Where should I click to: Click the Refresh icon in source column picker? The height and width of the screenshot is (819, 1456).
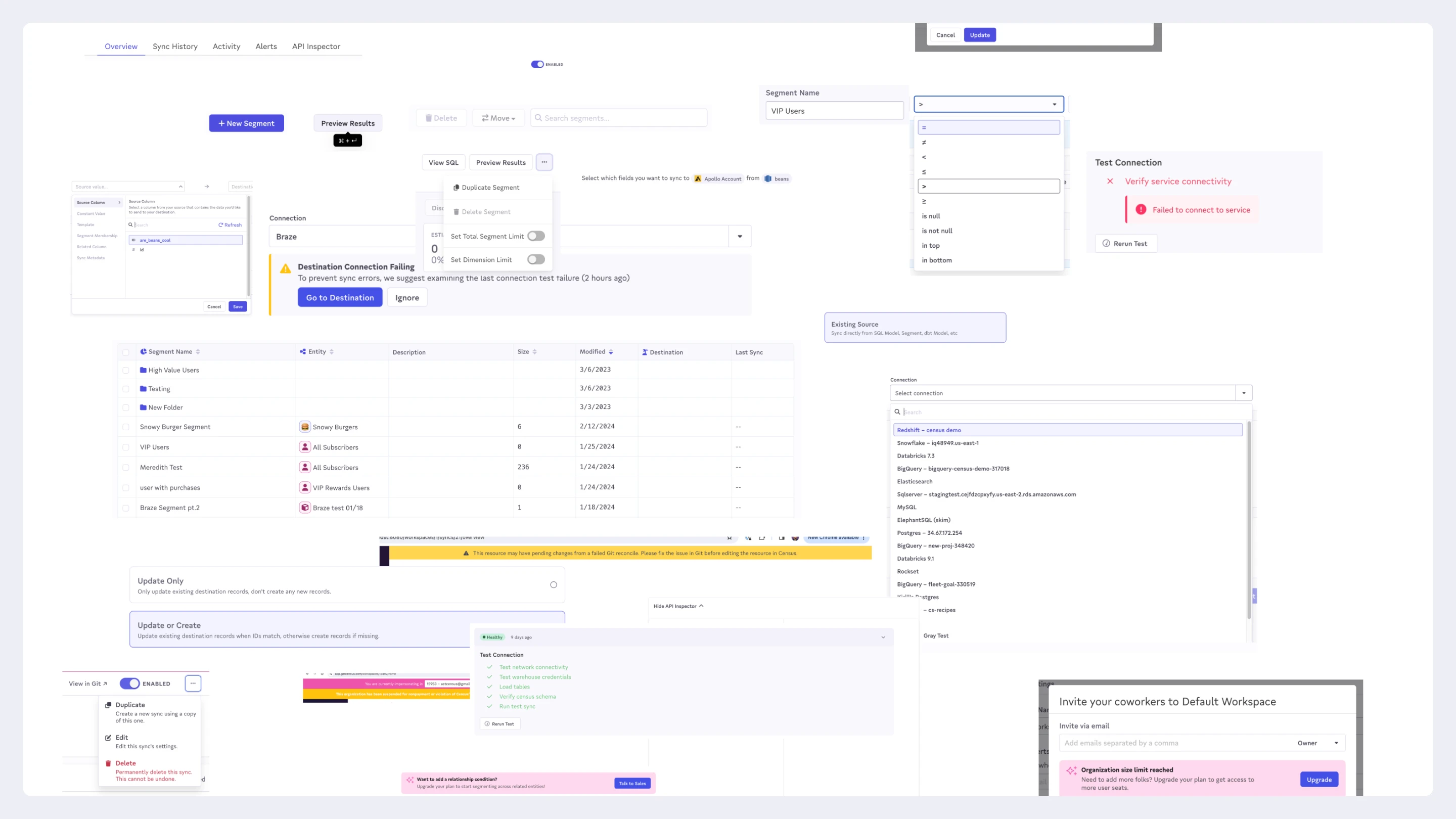[221, 225]
